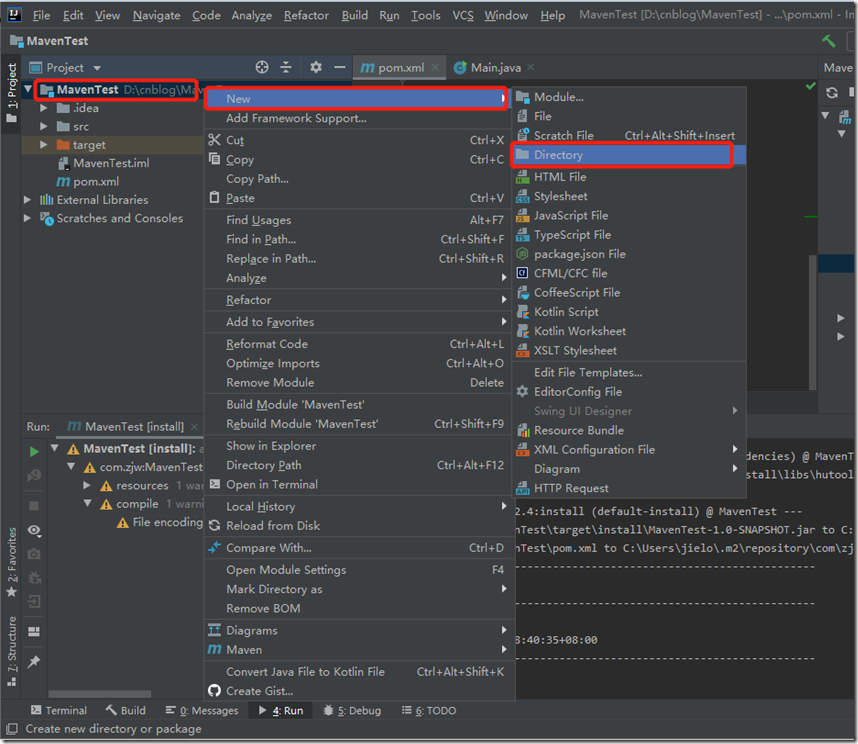The width and height of the screenshot is (858, 744).
Task: Close the pom.xml tab
Action: [x=435, y=67]
